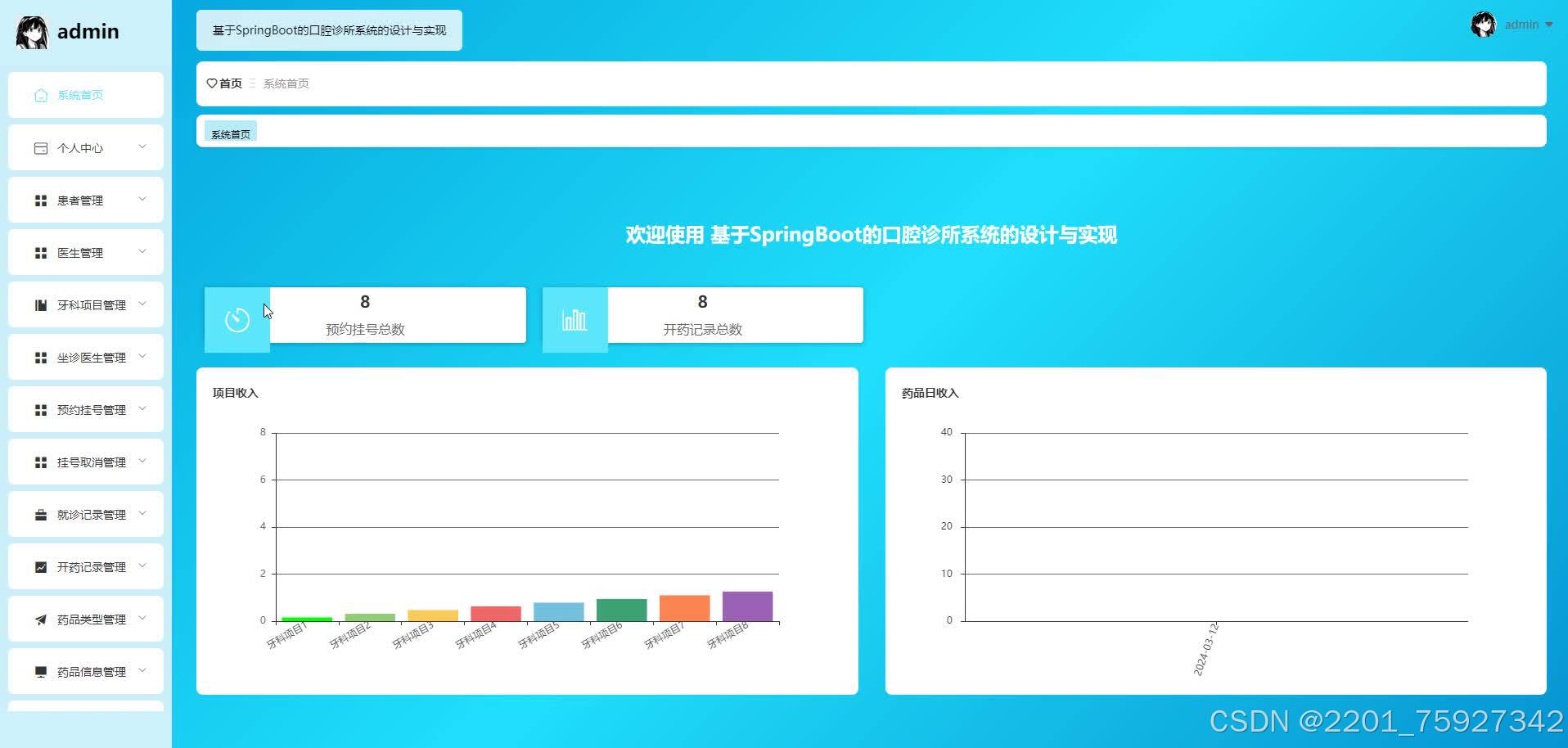The width and height of the screenshot is (1568, 748).
Task: Click the 开药记录总数 label
Action: [702, 329]
